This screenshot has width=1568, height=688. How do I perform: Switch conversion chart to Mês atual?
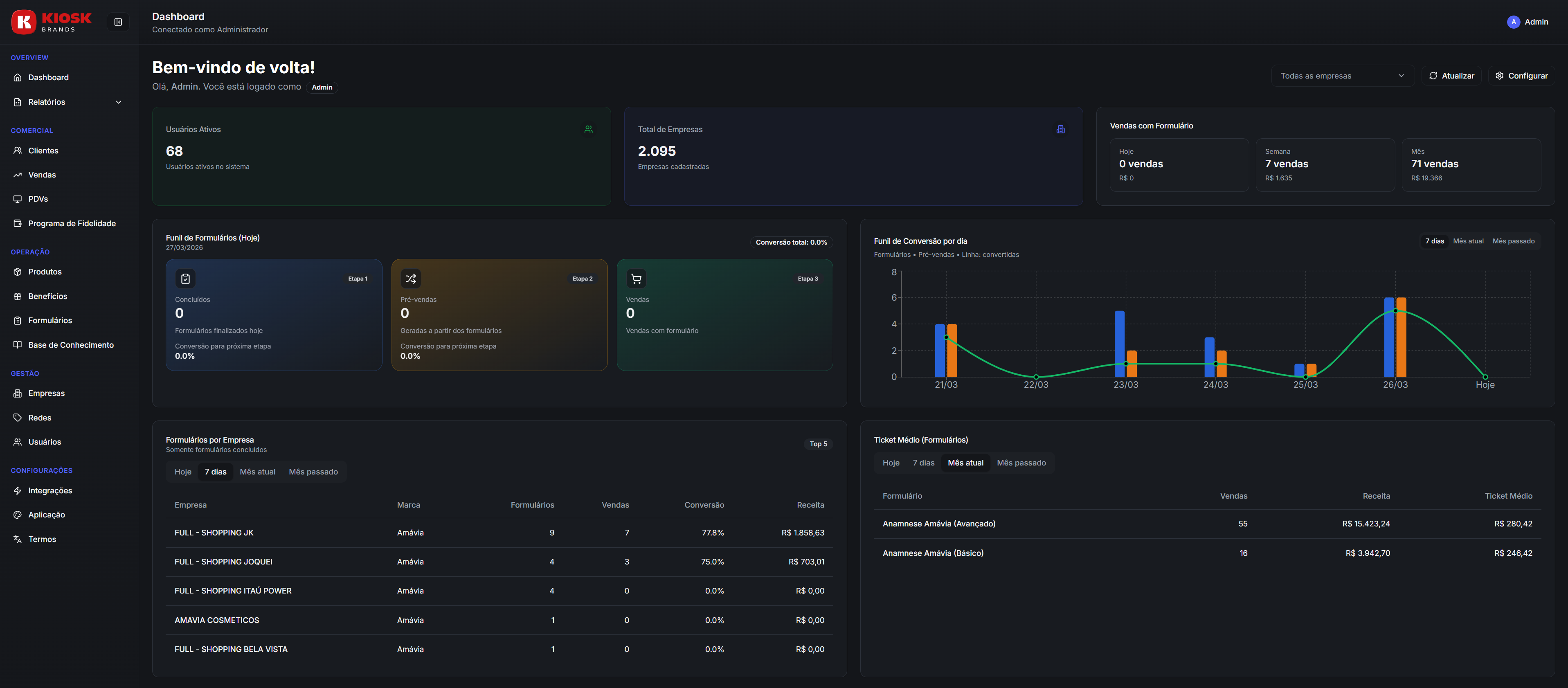(x=1467, y=241)
